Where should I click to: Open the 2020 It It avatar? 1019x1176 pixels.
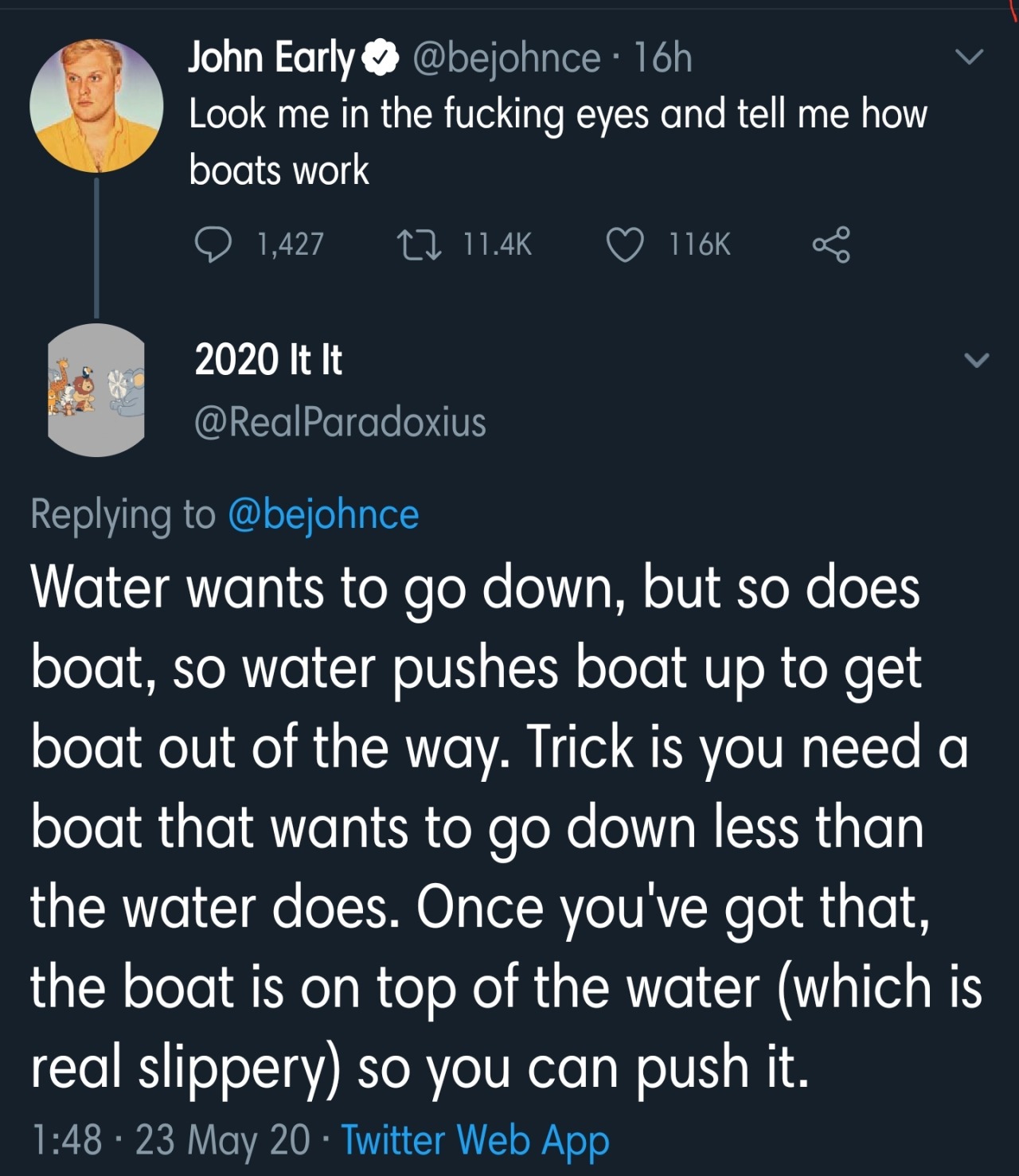(96, 390)
